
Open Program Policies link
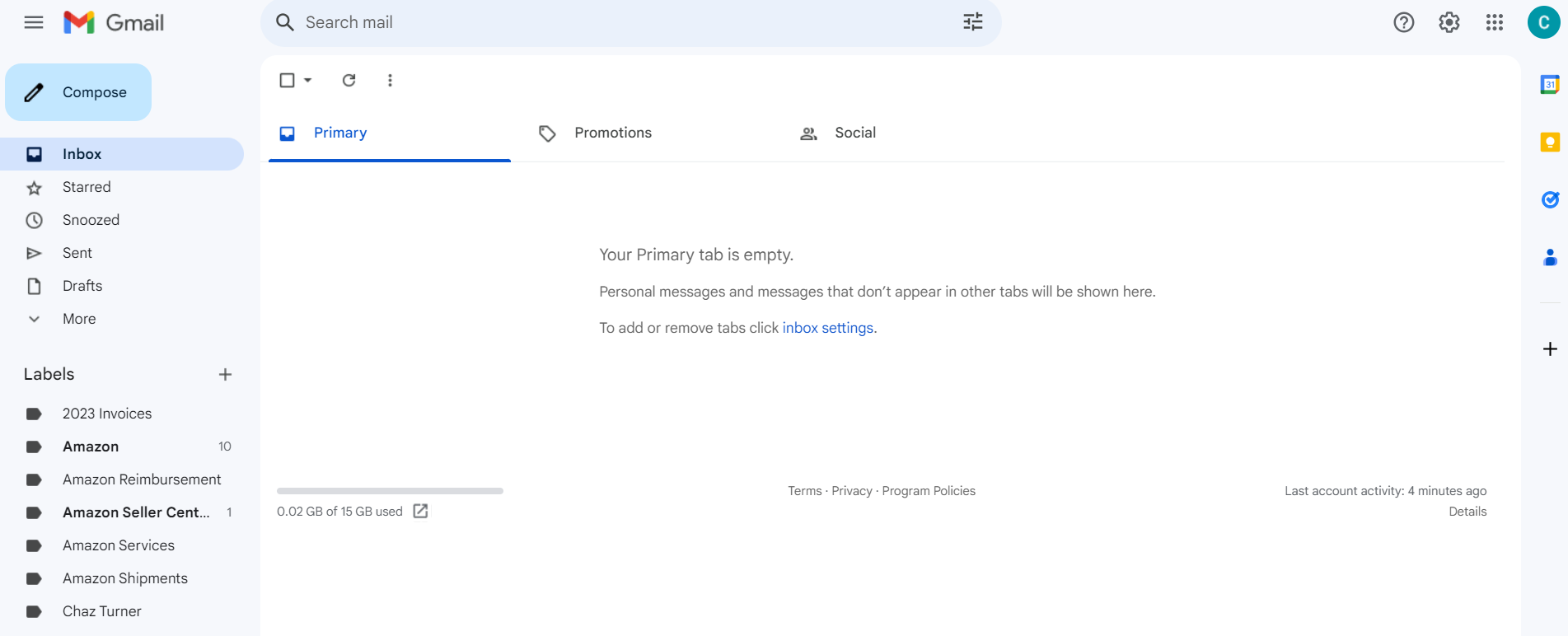tap(929, 491)
